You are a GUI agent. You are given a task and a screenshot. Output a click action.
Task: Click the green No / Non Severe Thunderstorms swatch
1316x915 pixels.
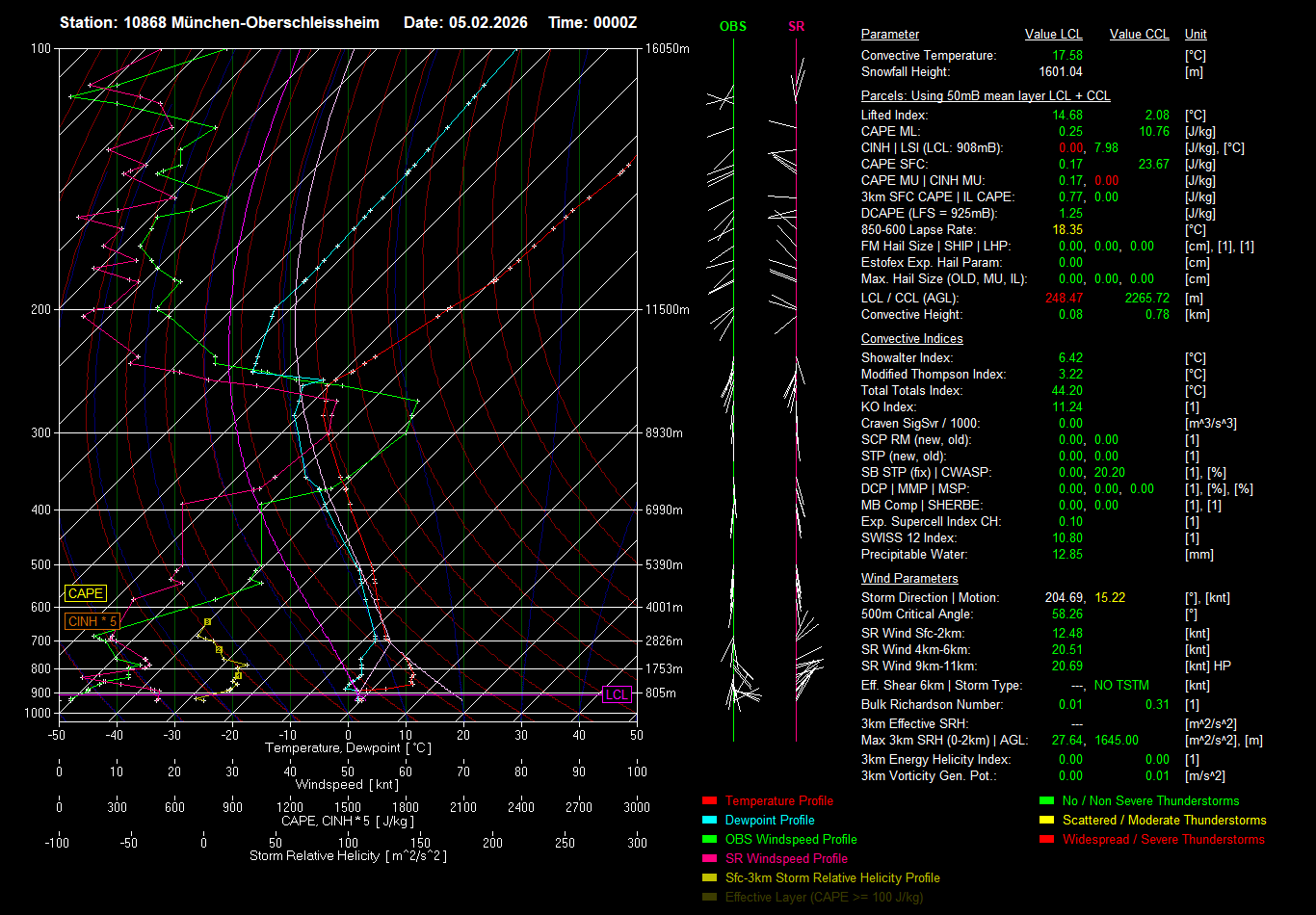(1046, 800)
